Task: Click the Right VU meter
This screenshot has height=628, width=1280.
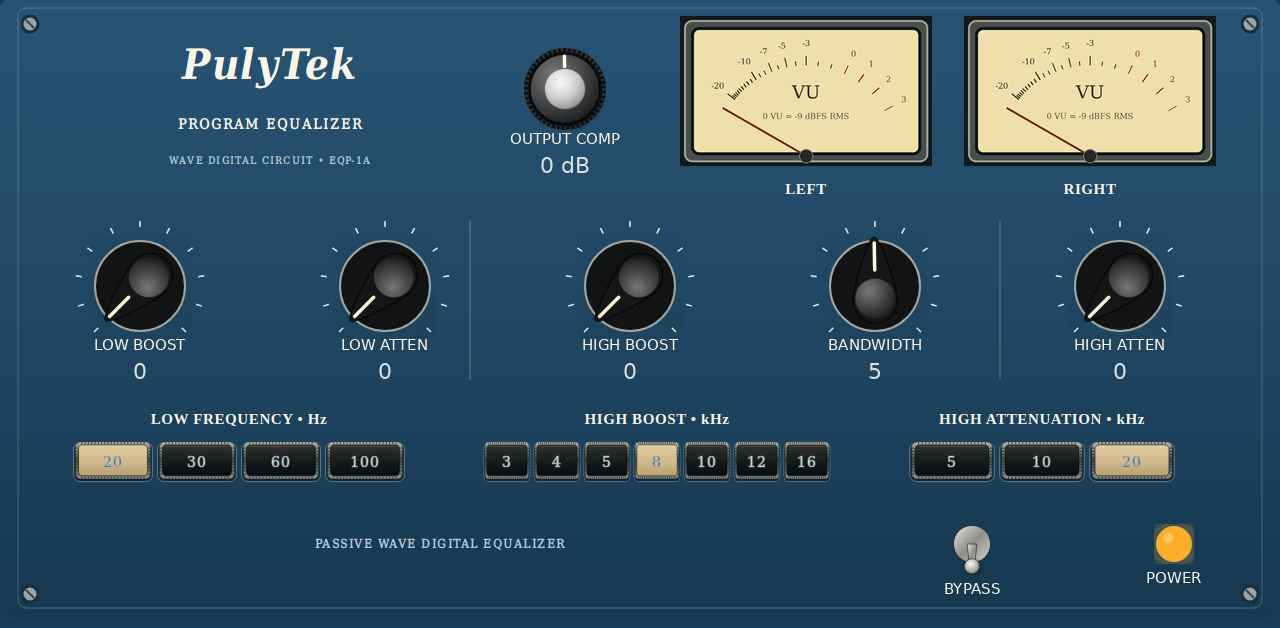Action: click(x=1090, y=91)
